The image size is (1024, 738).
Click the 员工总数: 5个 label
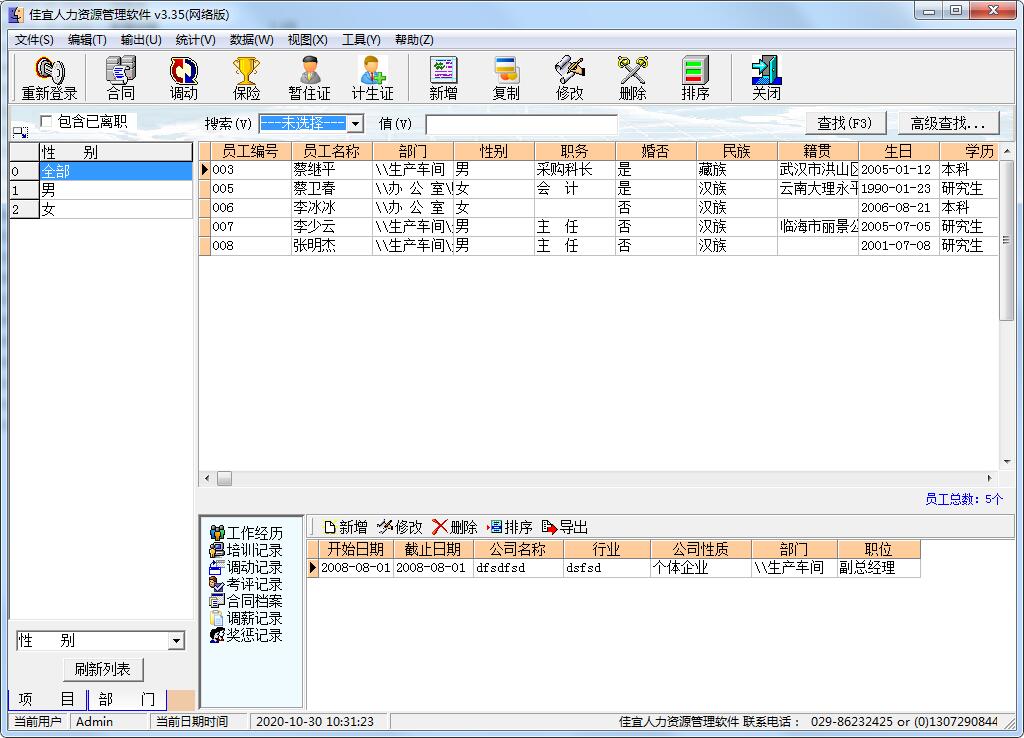(x=963, y=500)
